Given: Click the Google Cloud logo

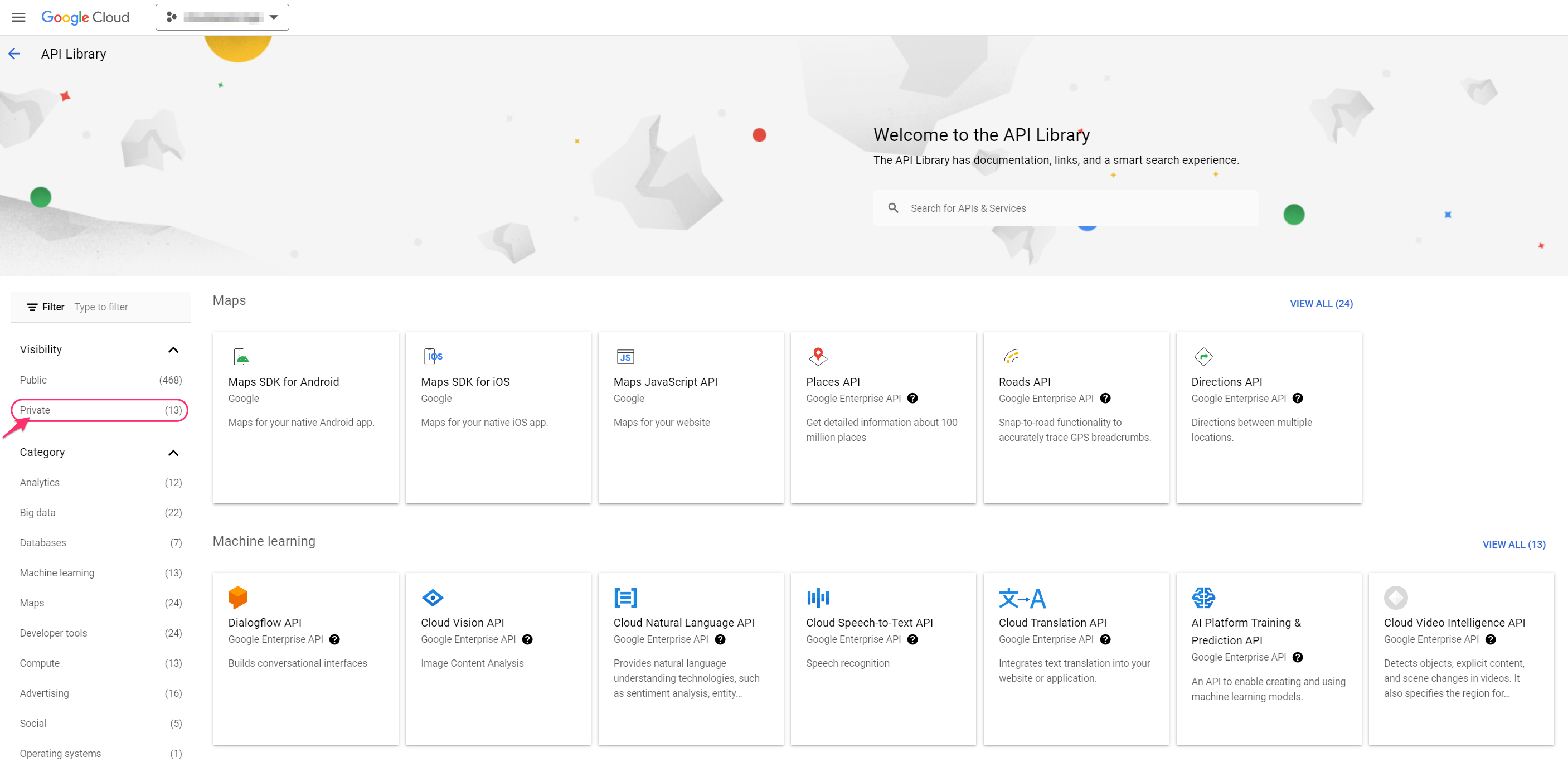Looking at the screenshot, I should coord(85,17).
